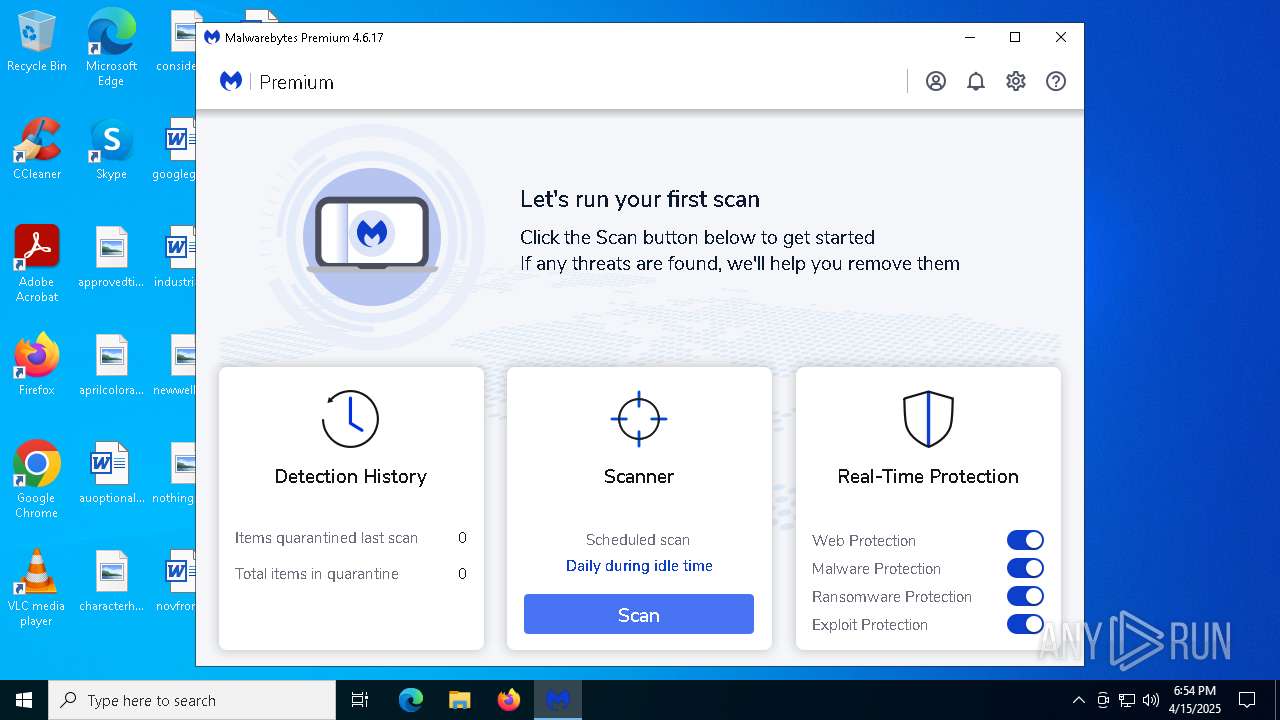The image size is (1280, 720).
Task: Open File Explorer from the taskbar
Action: coord(460,700)
